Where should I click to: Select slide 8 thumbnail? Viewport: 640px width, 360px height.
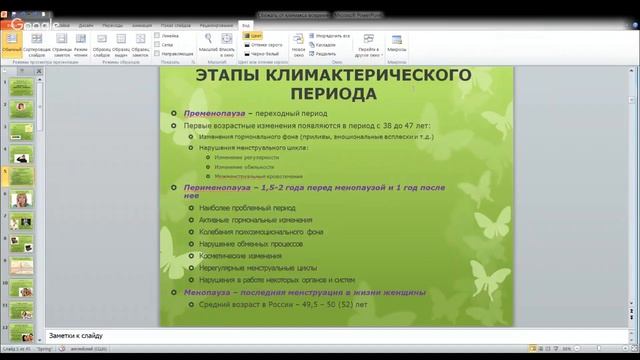(x=21, y=244)
